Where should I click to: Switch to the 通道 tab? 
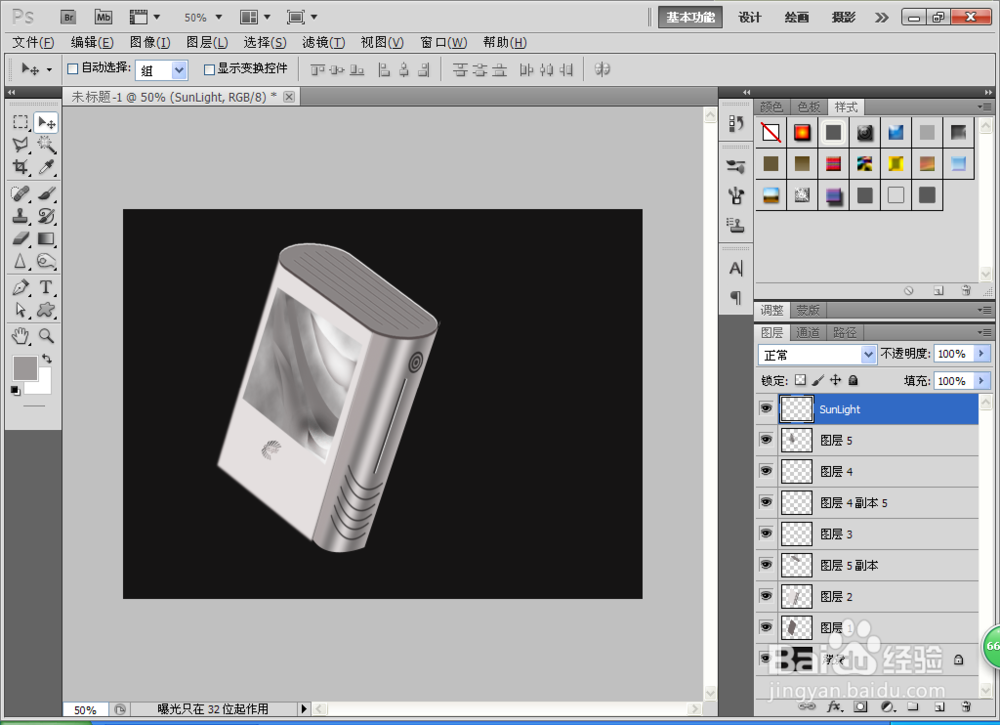point(808,332)
